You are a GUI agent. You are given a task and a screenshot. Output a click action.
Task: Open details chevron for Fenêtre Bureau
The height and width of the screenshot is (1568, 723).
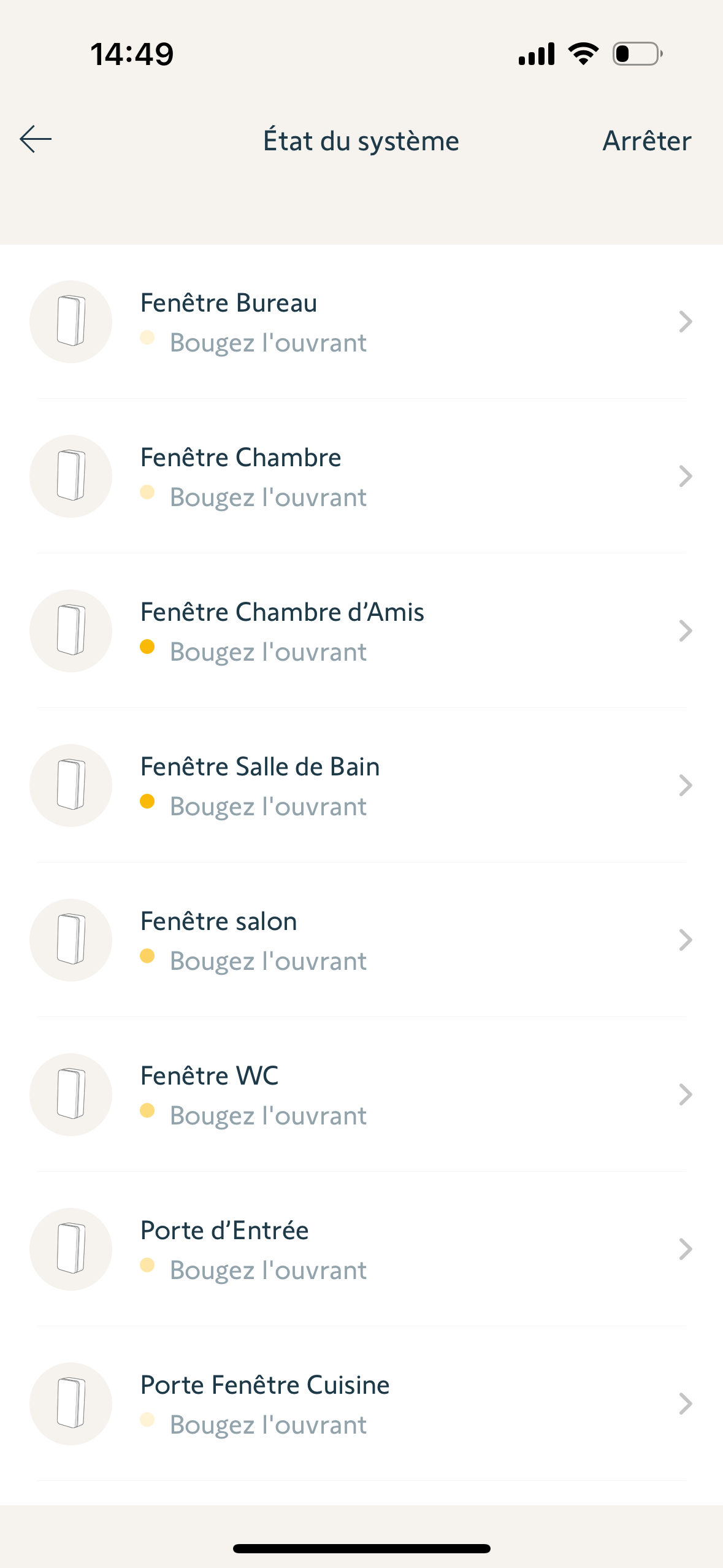point(686,321)
